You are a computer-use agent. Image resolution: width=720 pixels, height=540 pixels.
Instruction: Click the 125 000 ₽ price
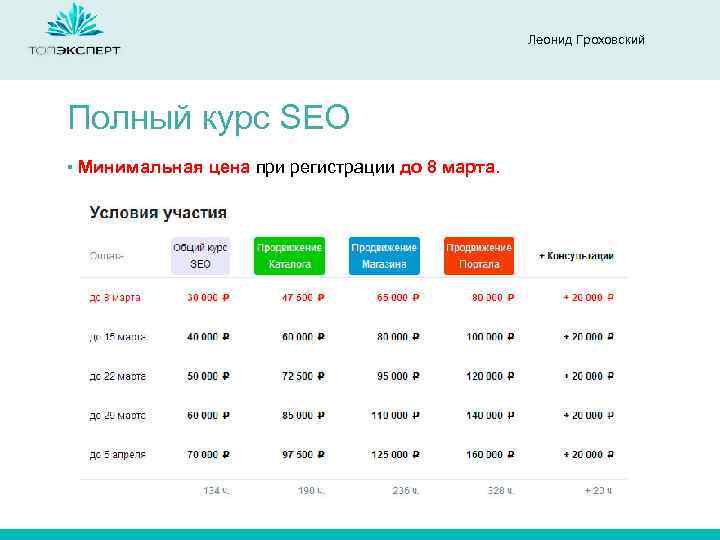395,455
